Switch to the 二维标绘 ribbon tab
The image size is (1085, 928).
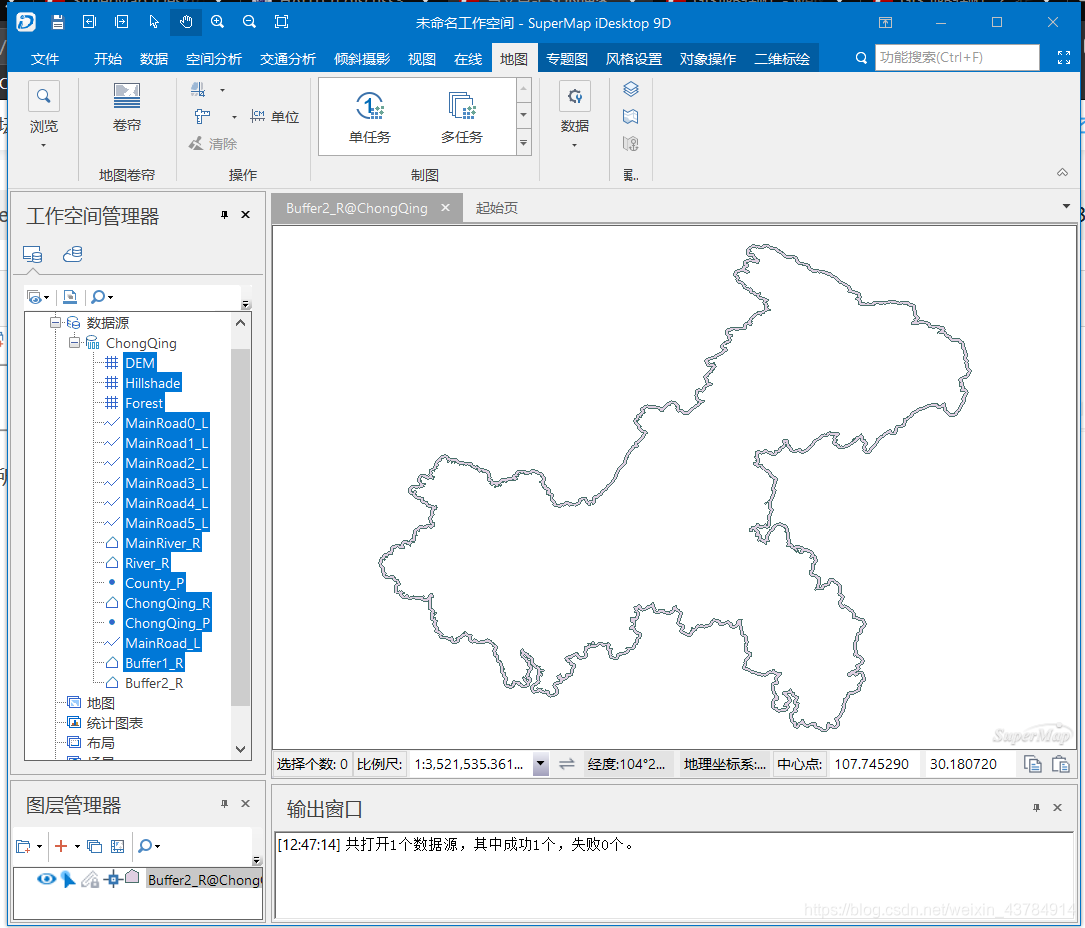point(782,59)
